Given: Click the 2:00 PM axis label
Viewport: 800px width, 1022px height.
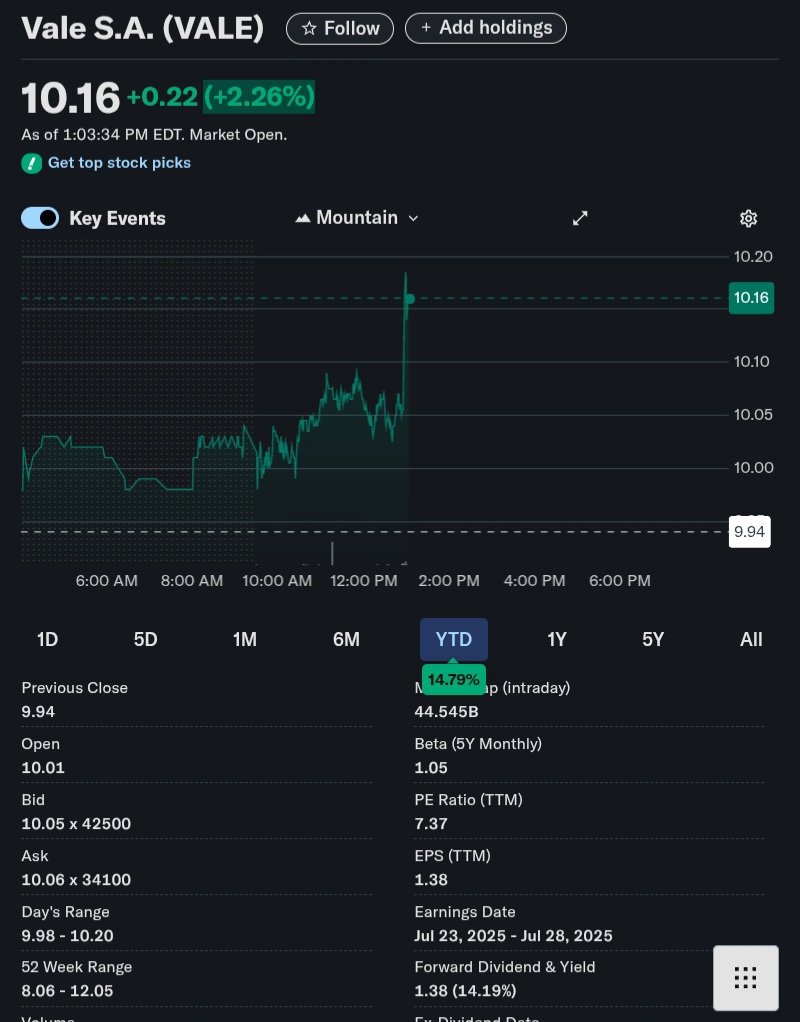Looking at the screenshot, I should 449,581.
